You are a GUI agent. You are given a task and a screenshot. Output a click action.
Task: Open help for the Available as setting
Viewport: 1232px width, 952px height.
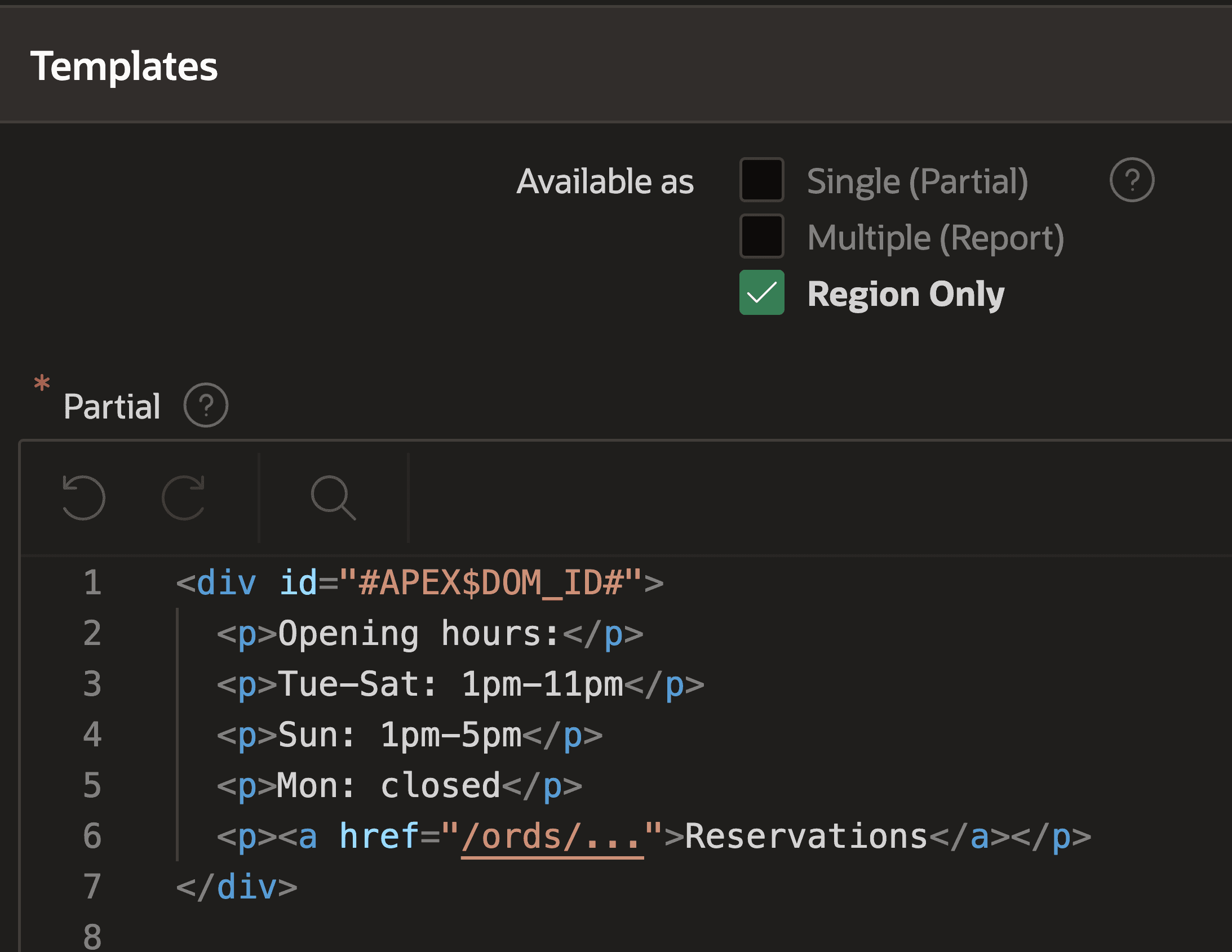click(x=1131, y=180)
